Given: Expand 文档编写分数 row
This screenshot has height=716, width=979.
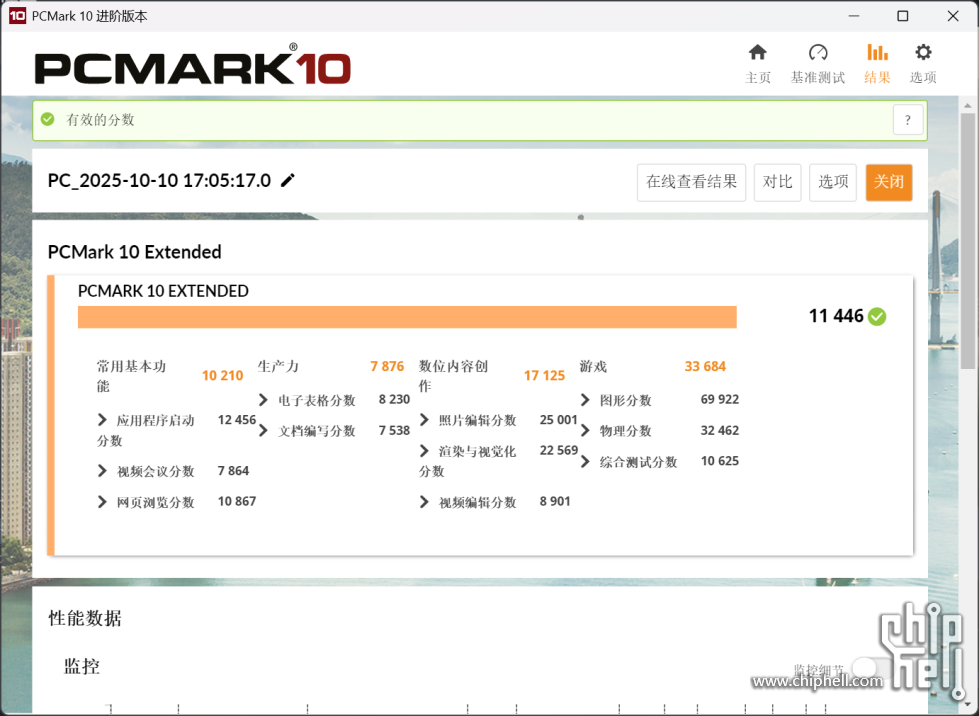Looking at the screenshot, I should 263,431.
